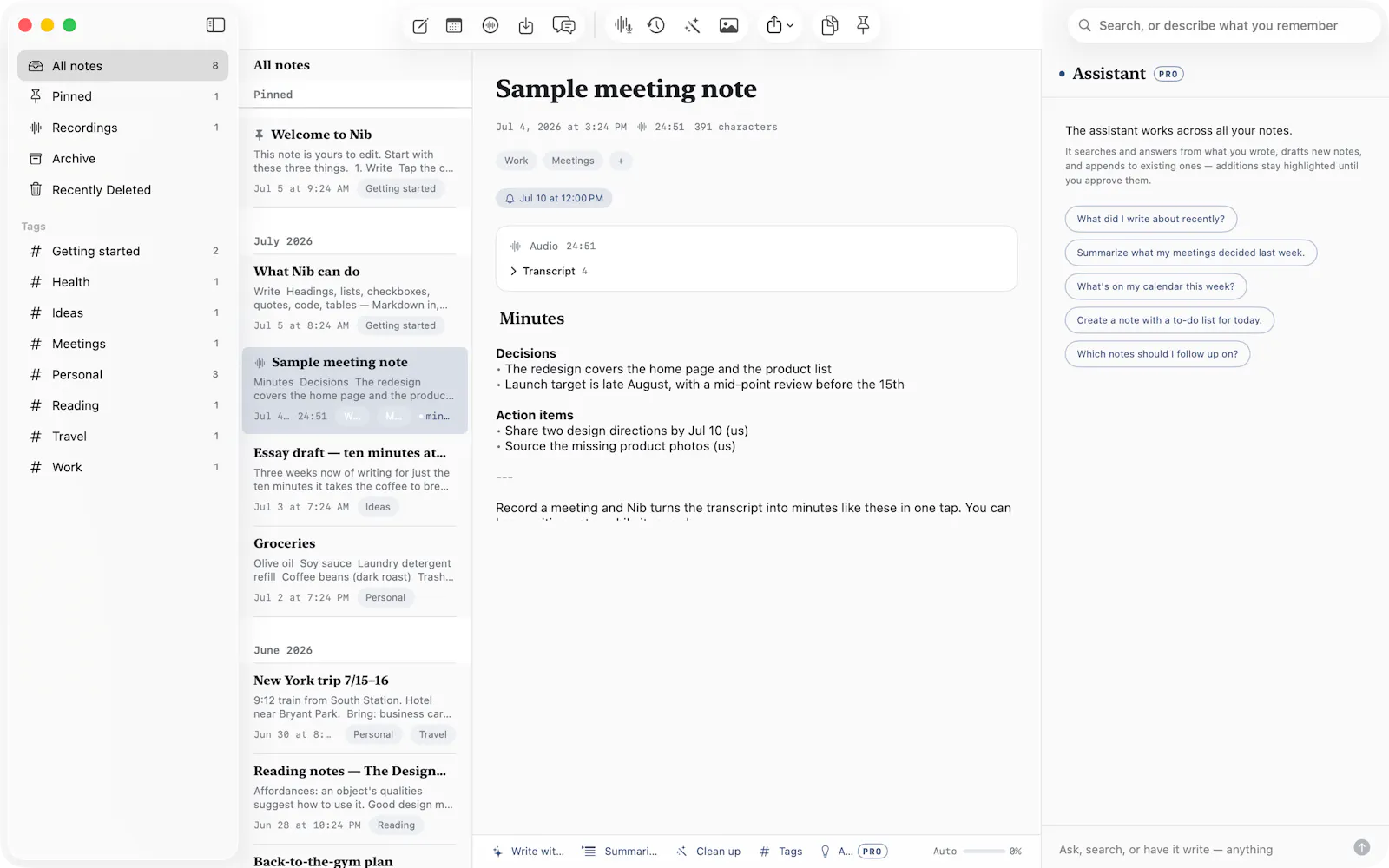
Task: Expand the Transcript section
Action: point(549,272)
